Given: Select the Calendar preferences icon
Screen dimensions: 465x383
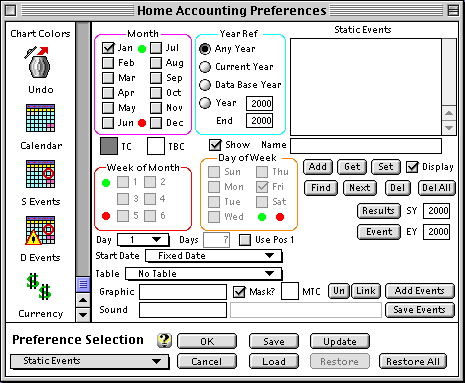Looking at the screenshot, I should (40, 118).
